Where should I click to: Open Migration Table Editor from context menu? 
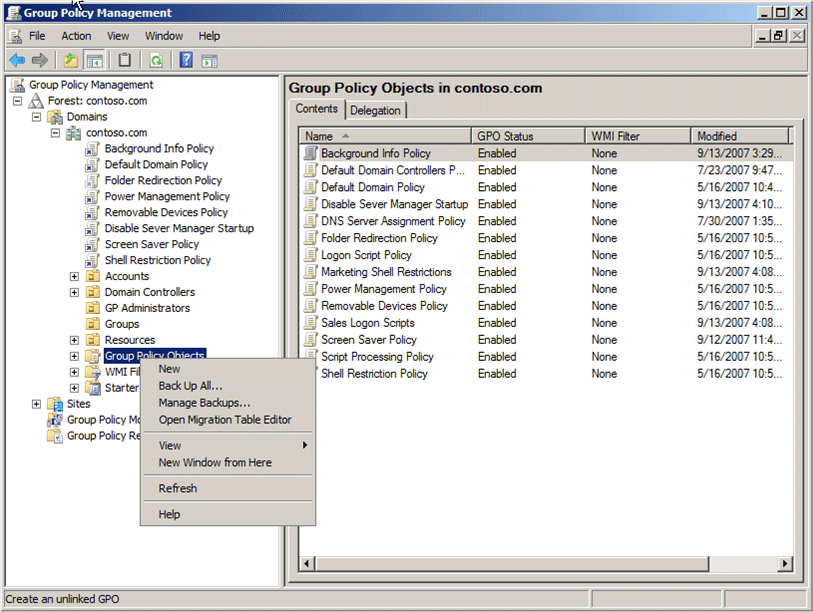(x=225, y=420)
